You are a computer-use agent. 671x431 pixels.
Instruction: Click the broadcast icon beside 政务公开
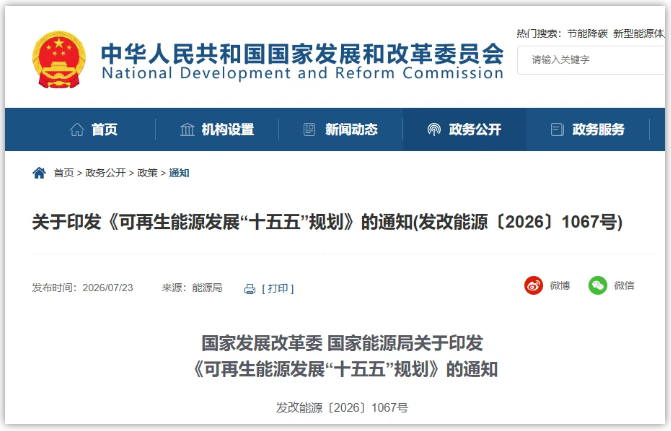tap(434, 129)
